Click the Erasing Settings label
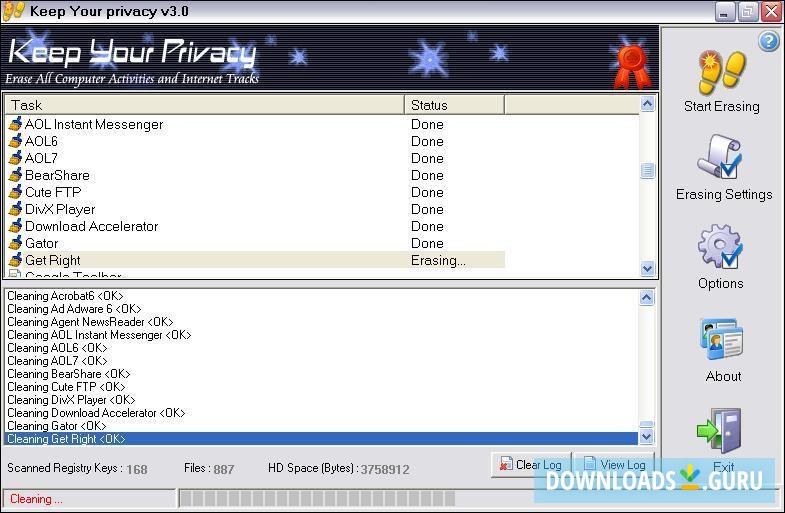 pyautogui.click(x=723, y=194)
